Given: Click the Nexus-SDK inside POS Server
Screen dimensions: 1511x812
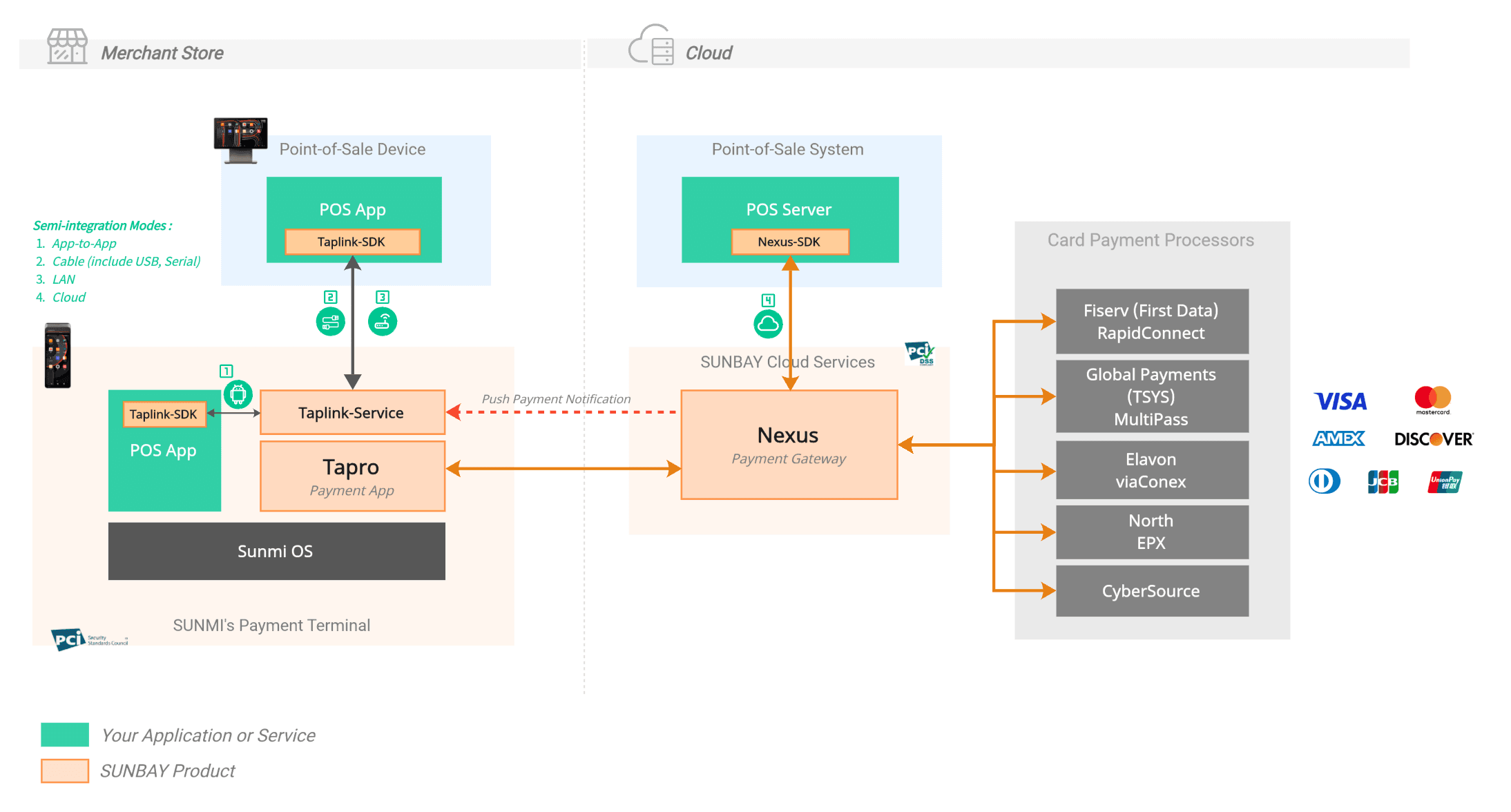Looking at the screenshot, I should (x=790, y=242).
